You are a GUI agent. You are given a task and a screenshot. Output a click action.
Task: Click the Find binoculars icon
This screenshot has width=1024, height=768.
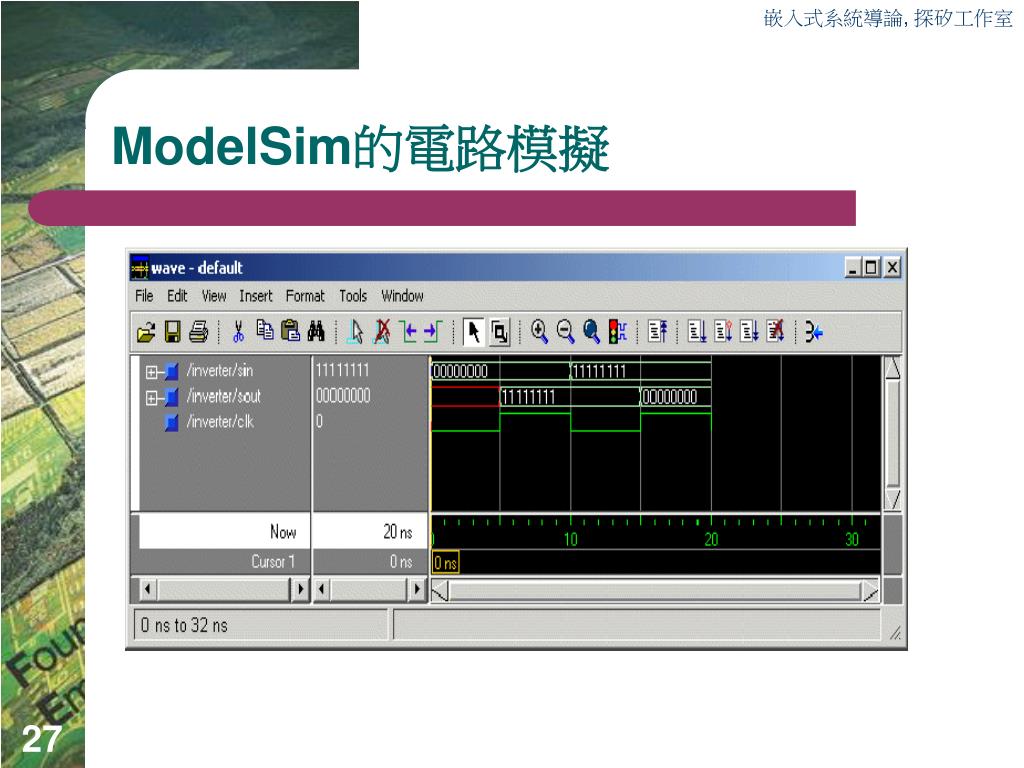[316, 331]
